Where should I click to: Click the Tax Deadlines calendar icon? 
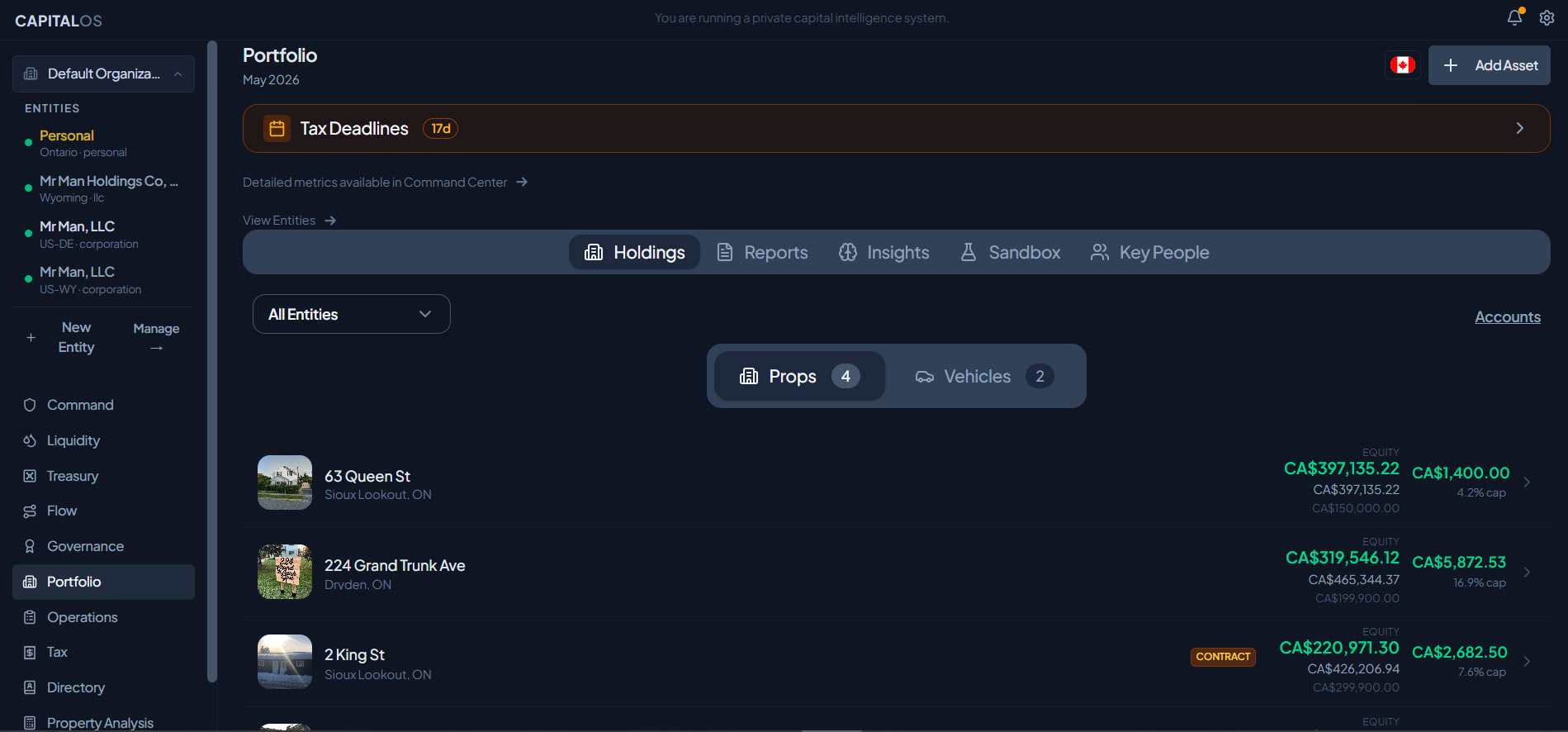(x=277, y=129)
